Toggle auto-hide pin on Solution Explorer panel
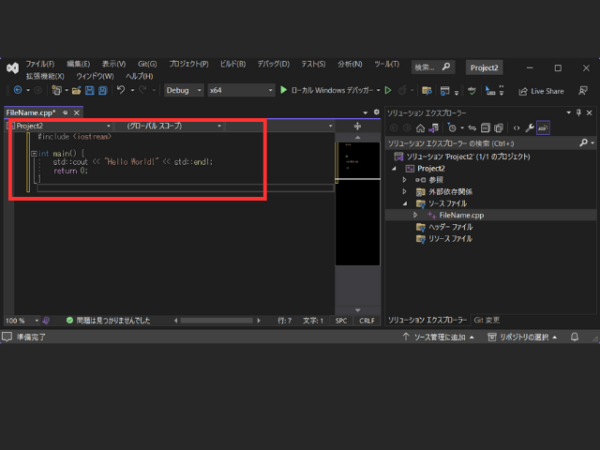This screenshot has width=600, height=450. click(x=579, y=112)
